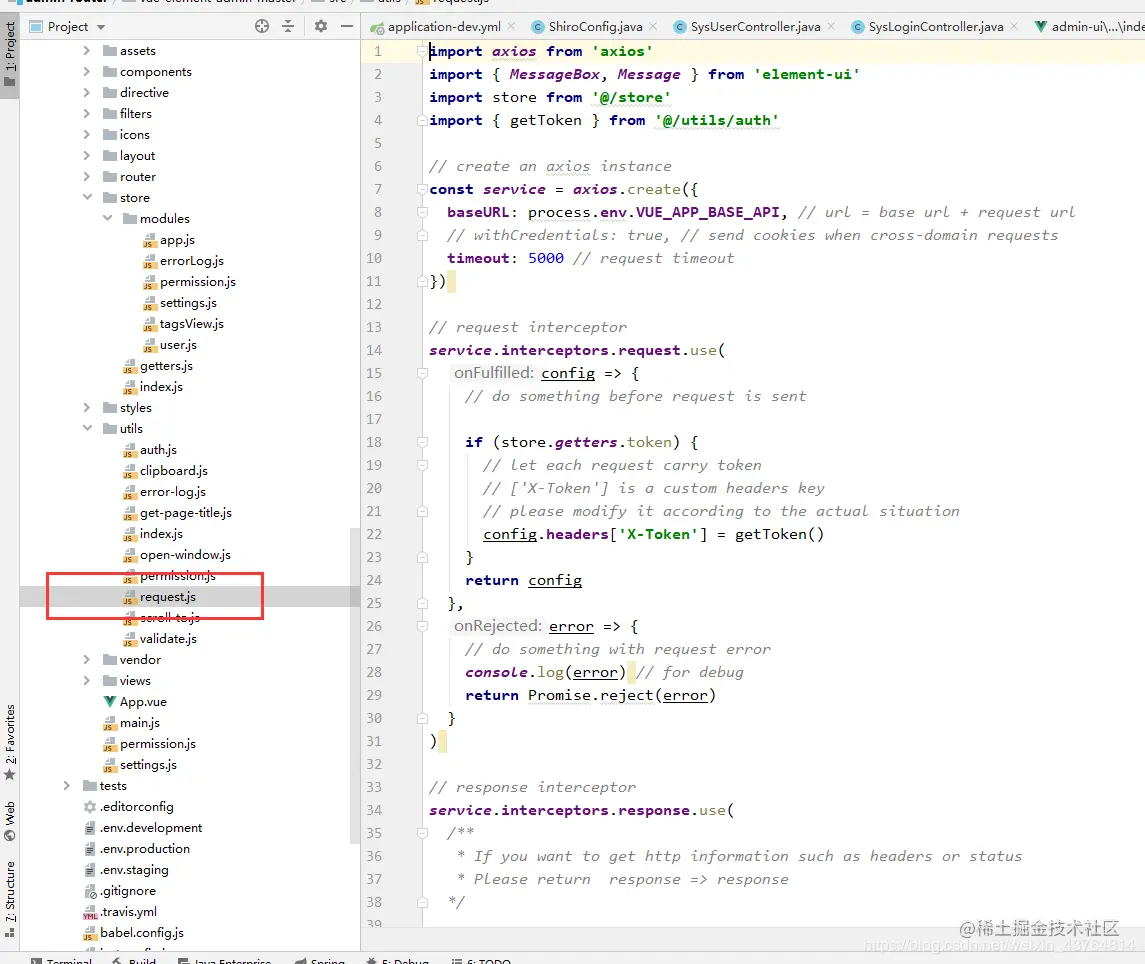Close the SysUserController.java tab
The width and height of the screenshot is (1145, 964).
coord(831,26)
